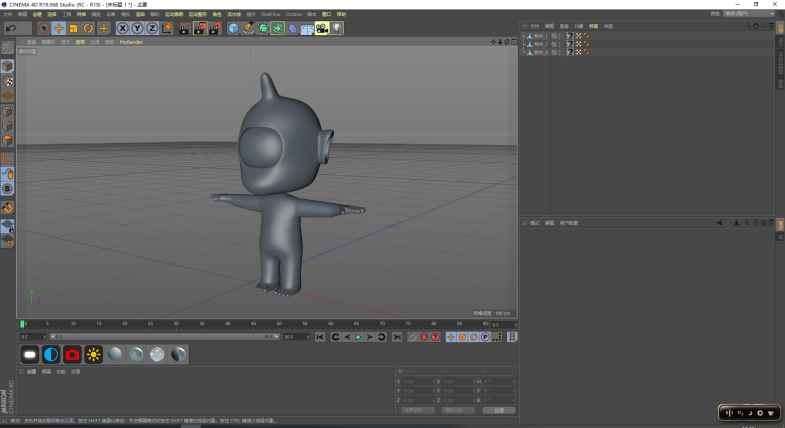Toggle the X axis lock
The image size is (785, 428).
click(x=123, y=28)
